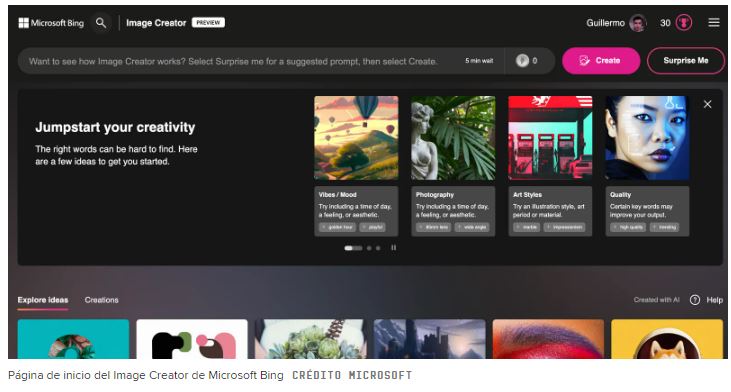Click the 5 min wait label
This screenshot has height=392, width=731.
[479, 61]
